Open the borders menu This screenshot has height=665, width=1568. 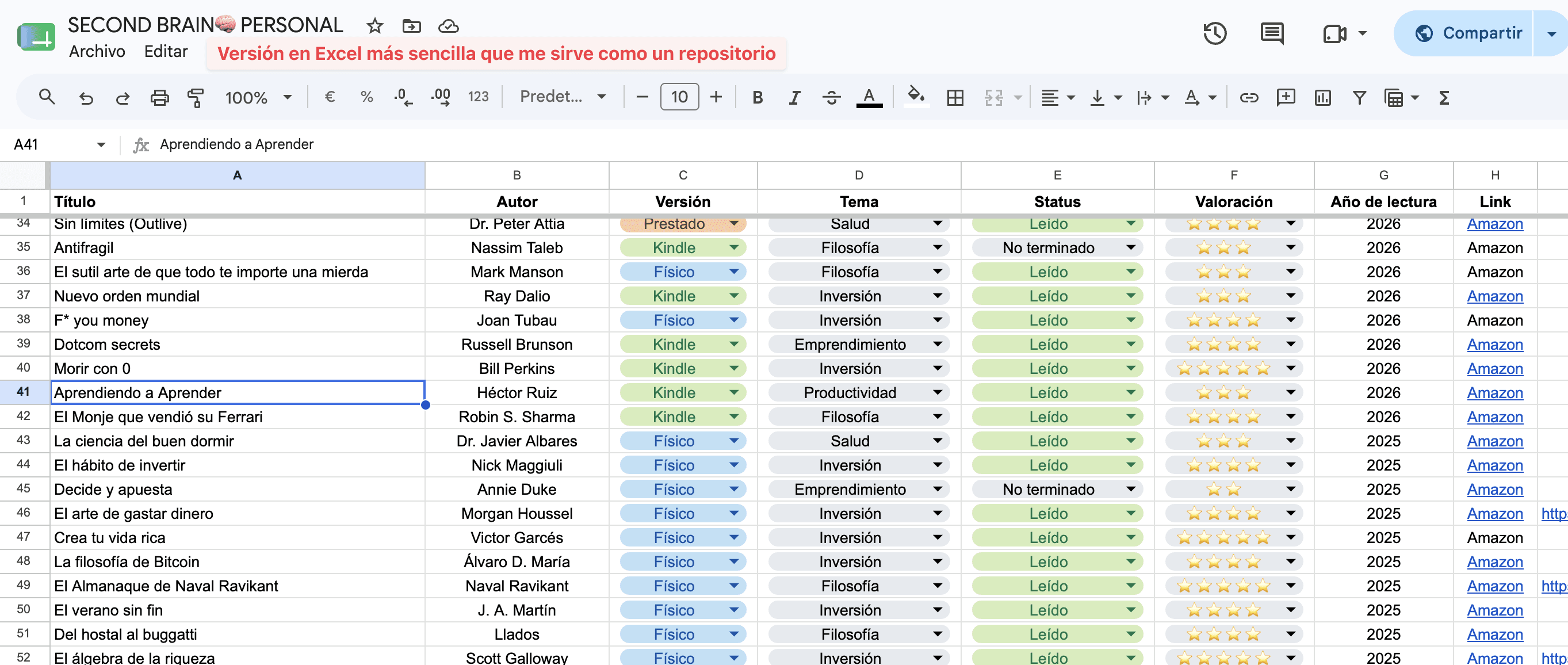coord(955,97)
